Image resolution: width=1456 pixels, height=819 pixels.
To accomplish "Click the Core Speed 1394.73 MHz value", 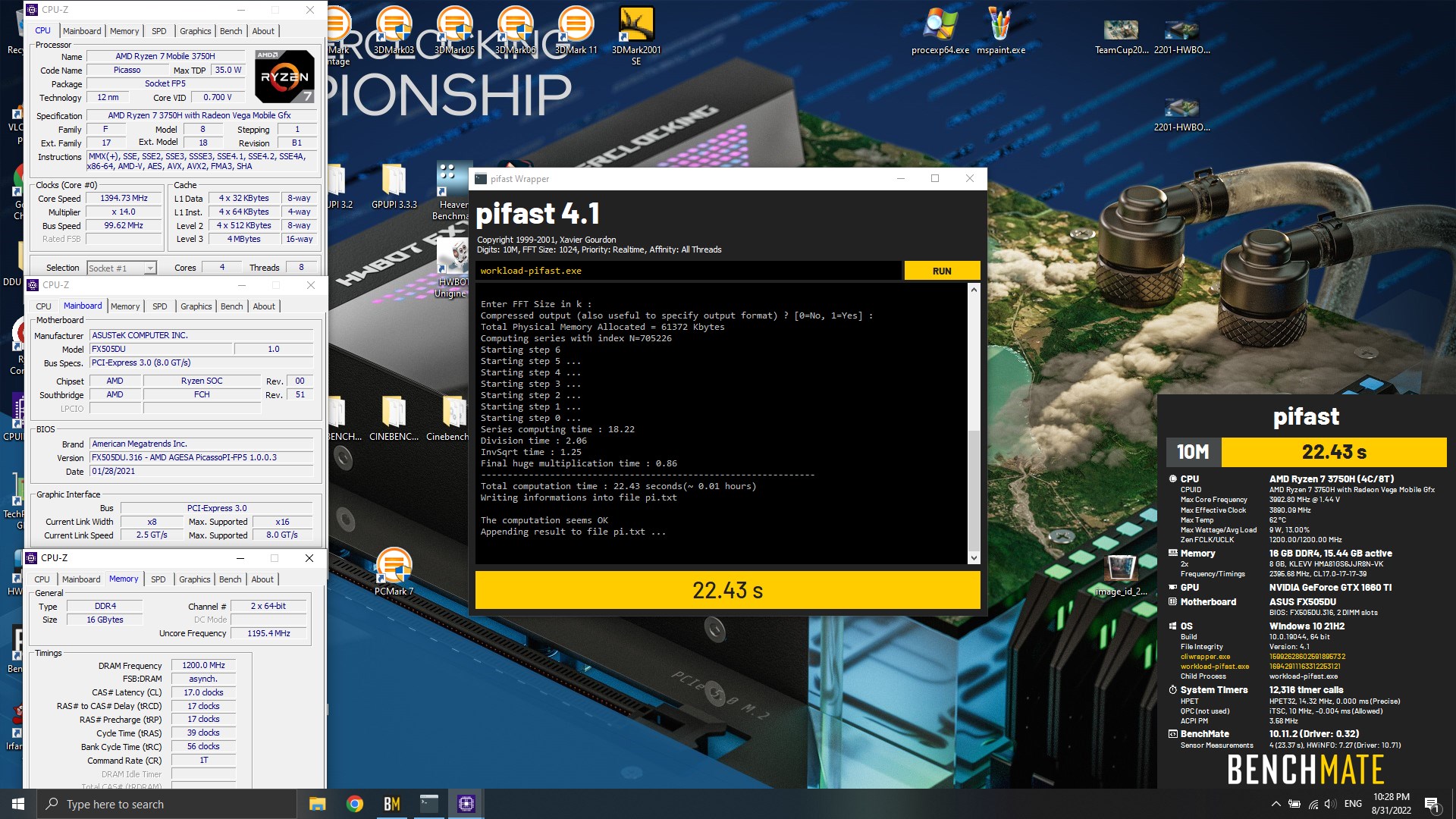I will click(124, 199).
